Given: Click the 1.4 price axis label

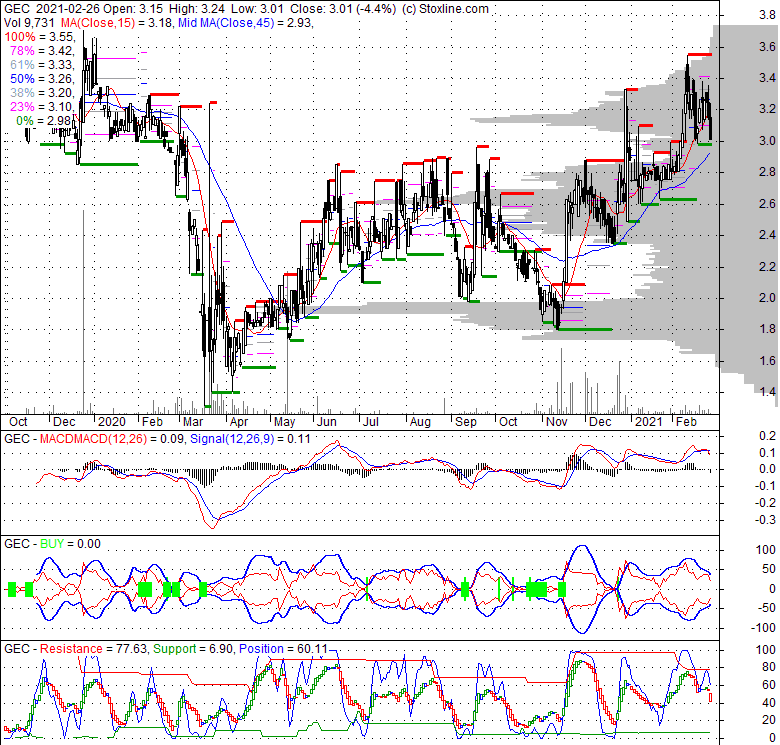Looking at the screenshot, I should click(767, 391).
